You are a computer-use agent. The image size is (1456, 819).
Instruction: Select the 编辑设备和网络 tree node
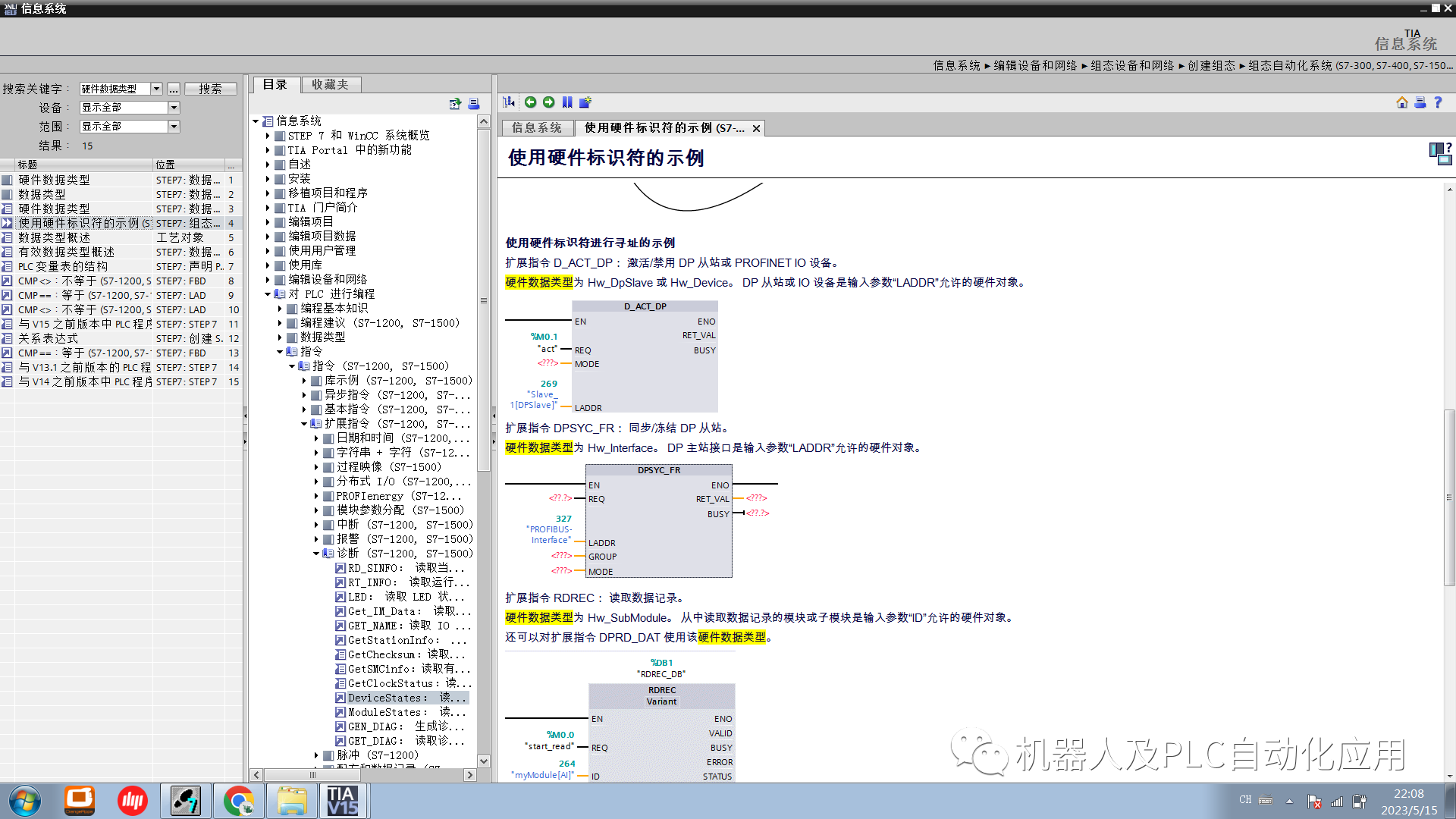[320, 280]
